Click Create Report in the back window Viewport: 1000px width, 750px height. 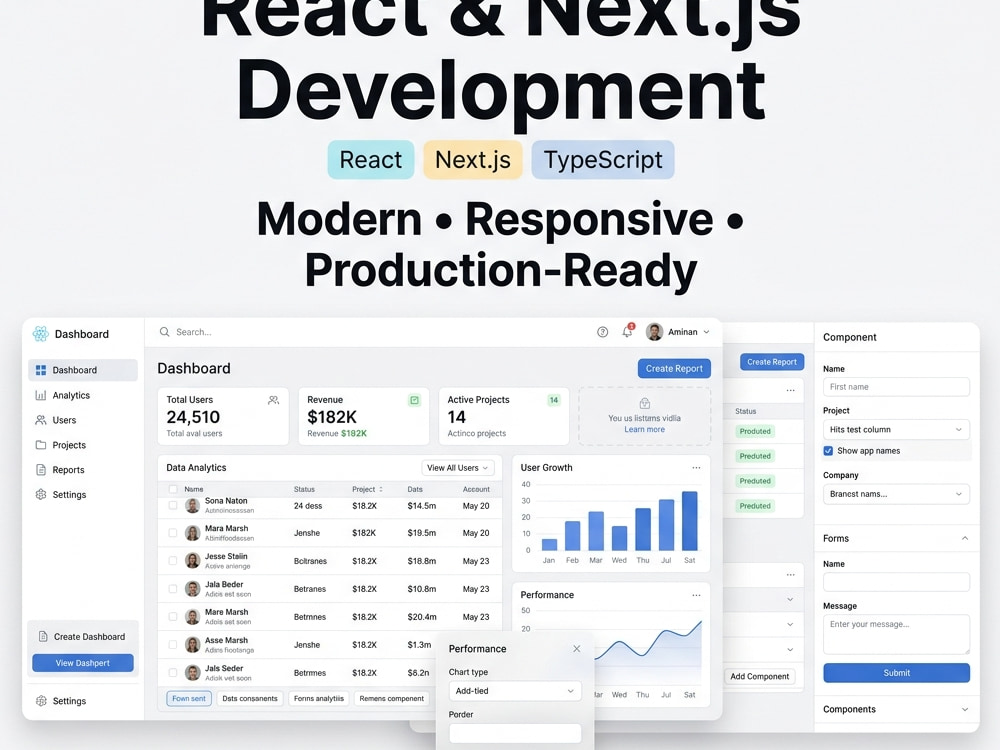[x=772, y=362]
